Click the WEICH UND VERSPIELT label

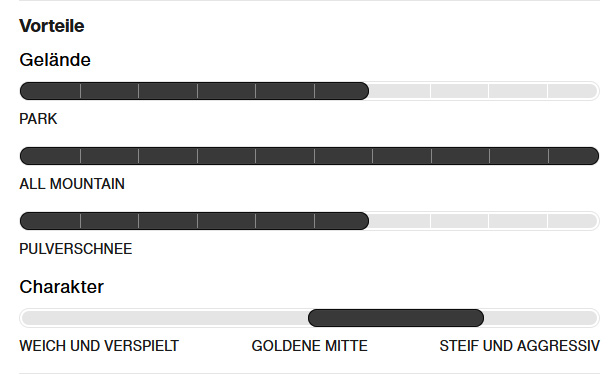click(99, 346)
